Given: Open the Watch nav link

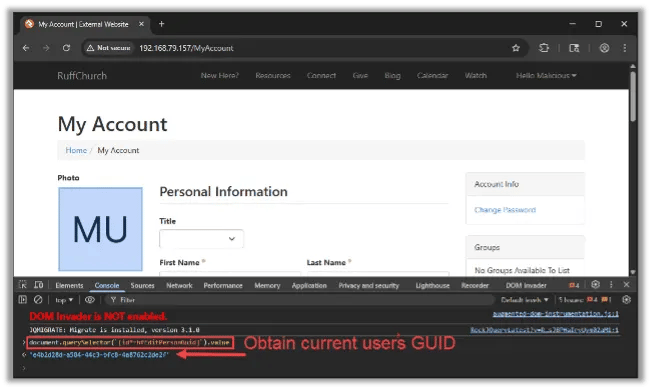Looking at the screenshot, I should 476,76.
